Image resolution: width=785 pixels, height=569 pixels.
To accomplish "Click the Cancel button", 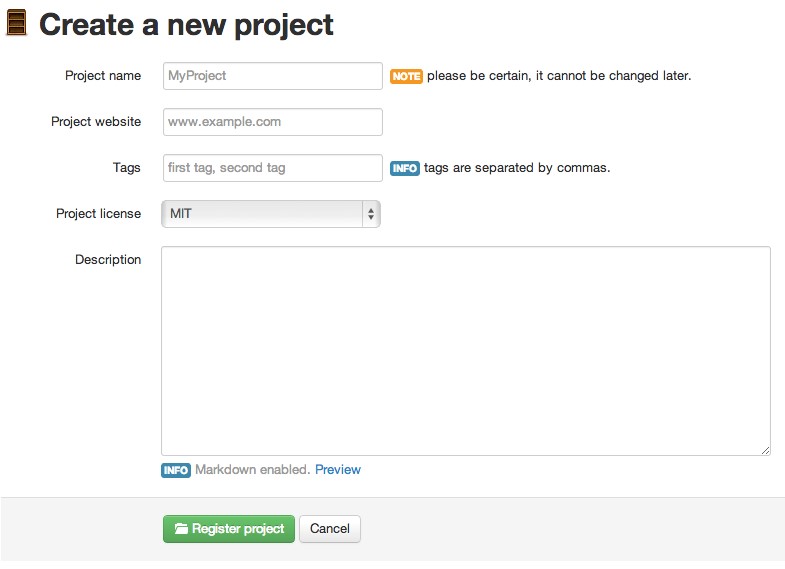I will tap(330, 529).
